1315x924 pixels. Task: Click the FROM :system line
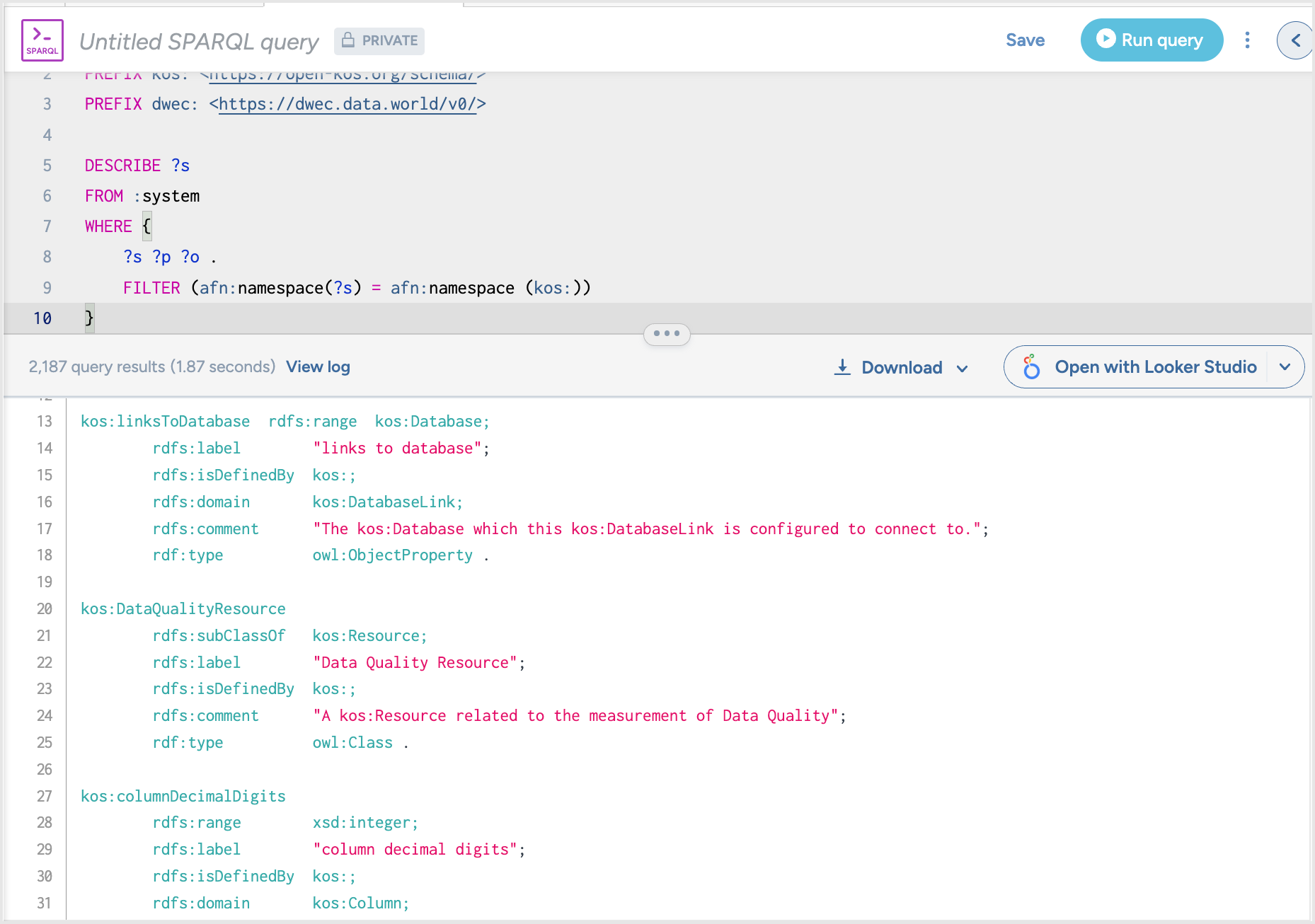(x=142, y=196)
